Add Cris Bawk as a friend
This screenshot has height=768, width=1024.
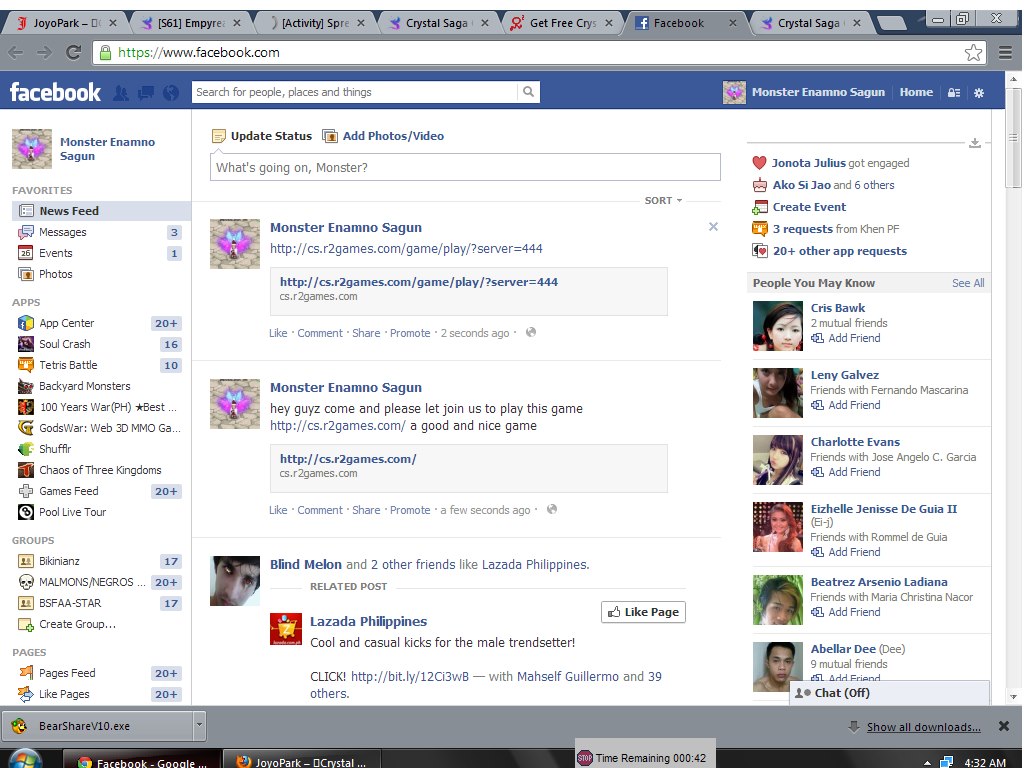click(853, 338)
